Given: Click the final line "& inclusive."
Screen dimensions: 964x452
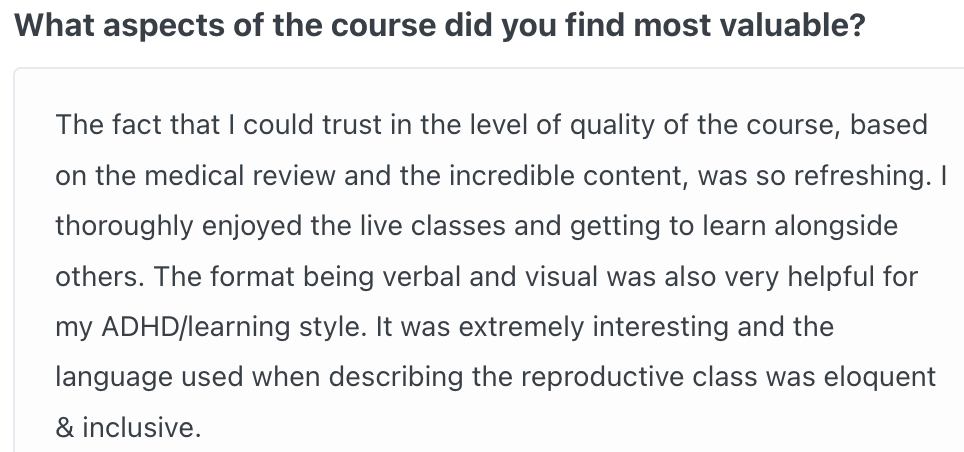Looking at the screenshot, I should (128, 428).
